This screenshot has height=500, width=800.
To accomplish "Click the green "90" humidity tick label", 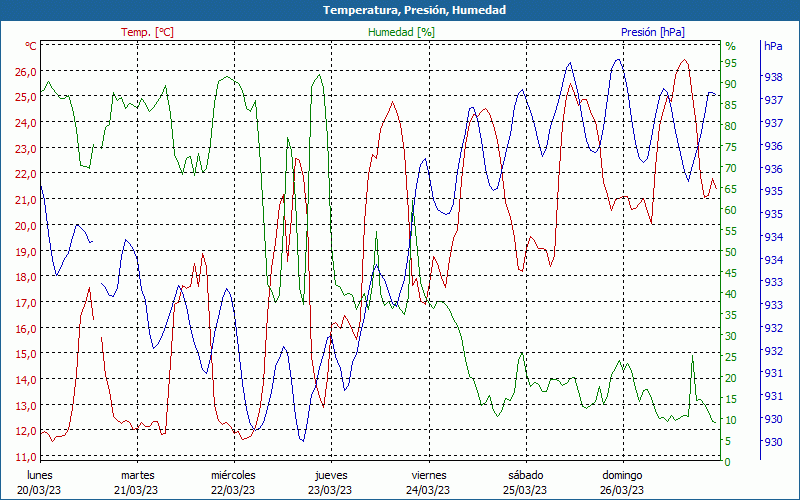I will pyautogui.click(x=731, y=84).
